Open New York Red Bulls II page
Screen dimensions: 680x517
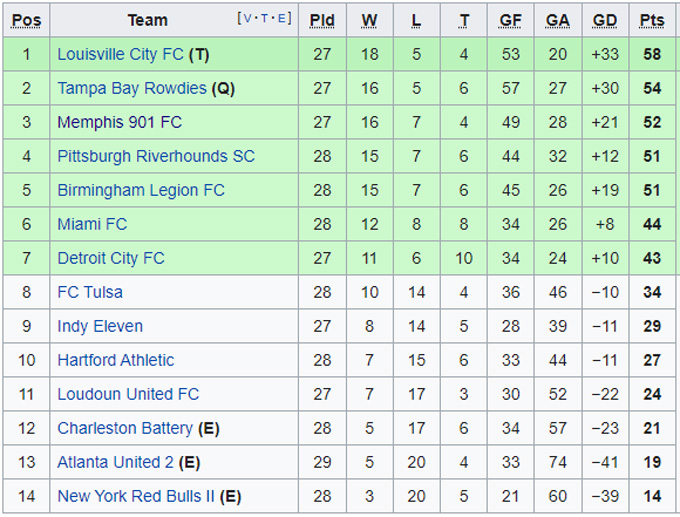136,496
